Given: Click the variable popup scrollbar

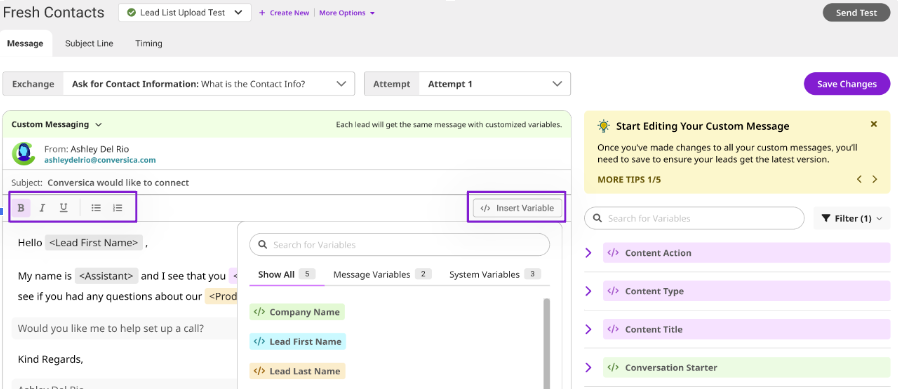Looking at the screenshot, I should (546, 343).
